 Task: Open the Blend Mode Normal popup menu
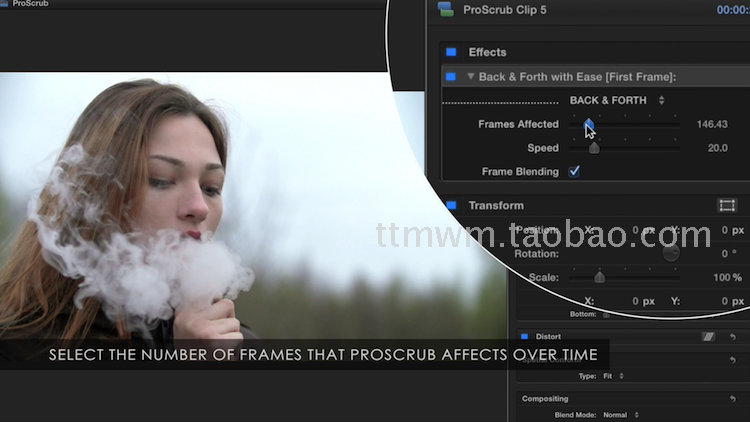(x=620, y=415)
